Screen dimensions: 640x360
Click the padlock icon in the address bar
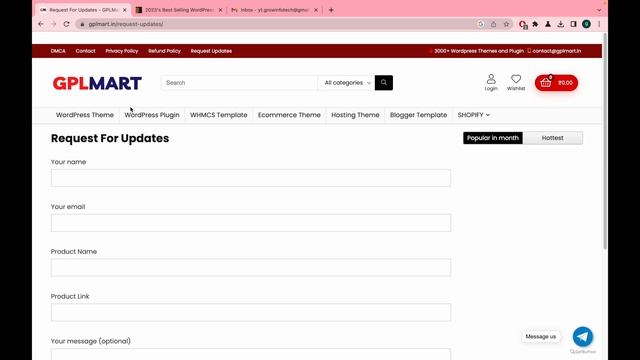coord(82,24)
